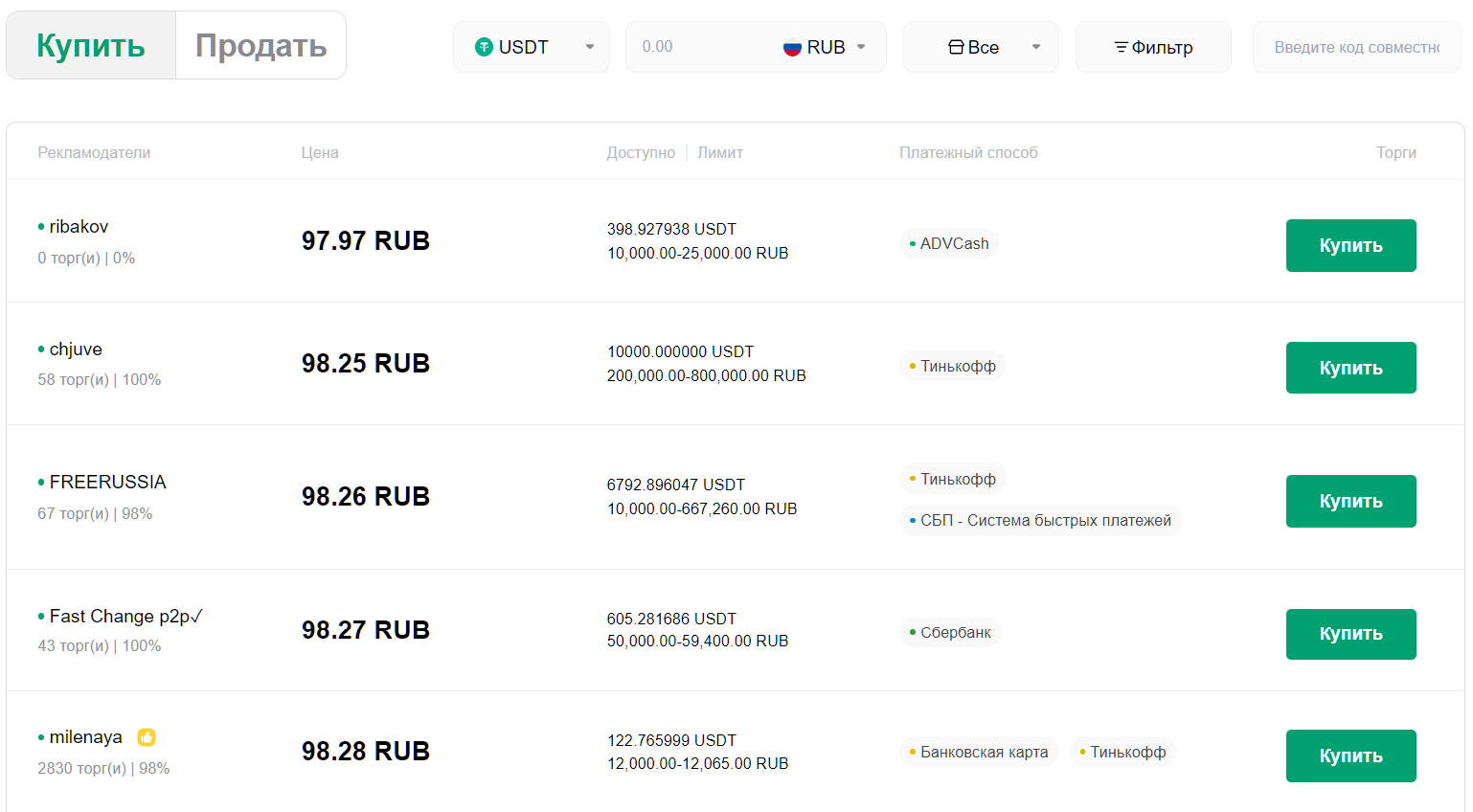Buy from chjuve at 98.25 RUB
Viewport: 1473px width, 812px height.
click(1350, 368)
